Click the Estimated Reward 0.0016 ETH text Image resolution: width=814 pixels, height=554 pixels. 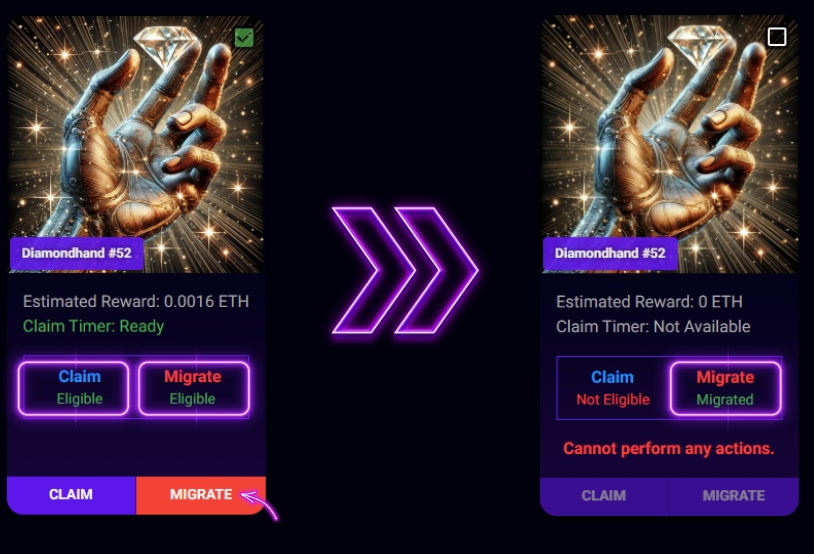[x=136, y=302]
